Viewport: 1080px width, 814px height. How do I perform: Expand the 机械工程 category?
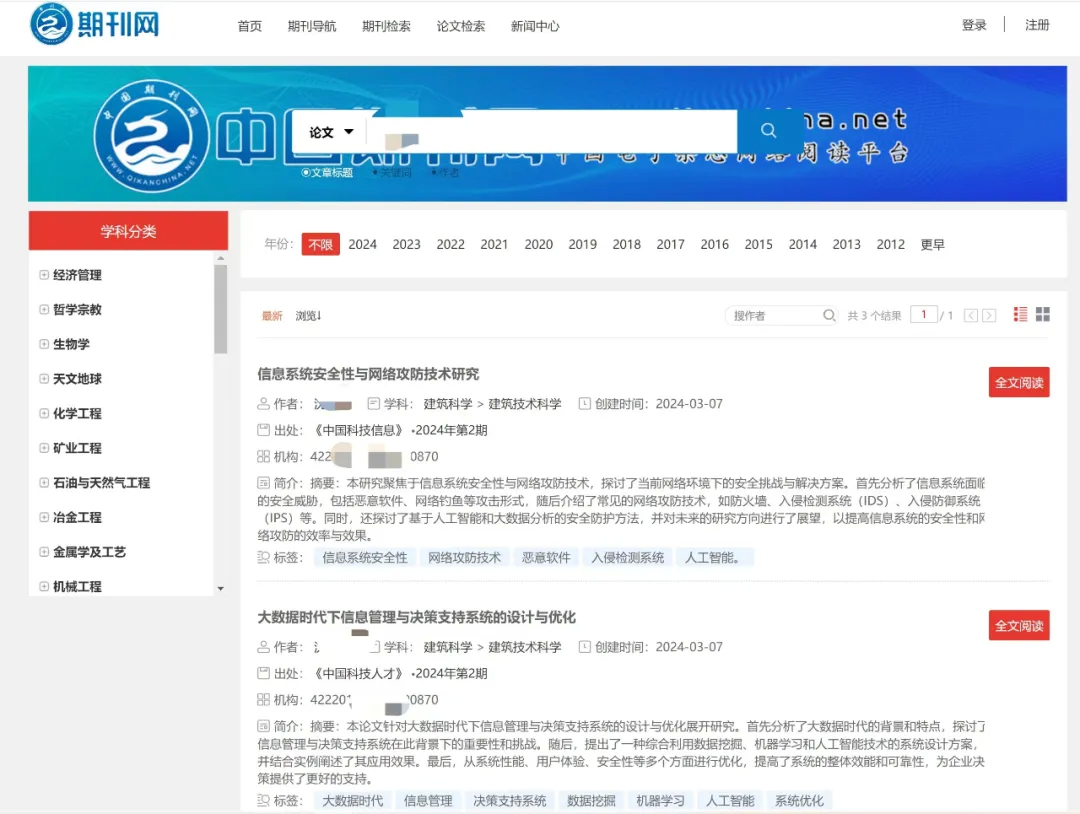[42, 587]
